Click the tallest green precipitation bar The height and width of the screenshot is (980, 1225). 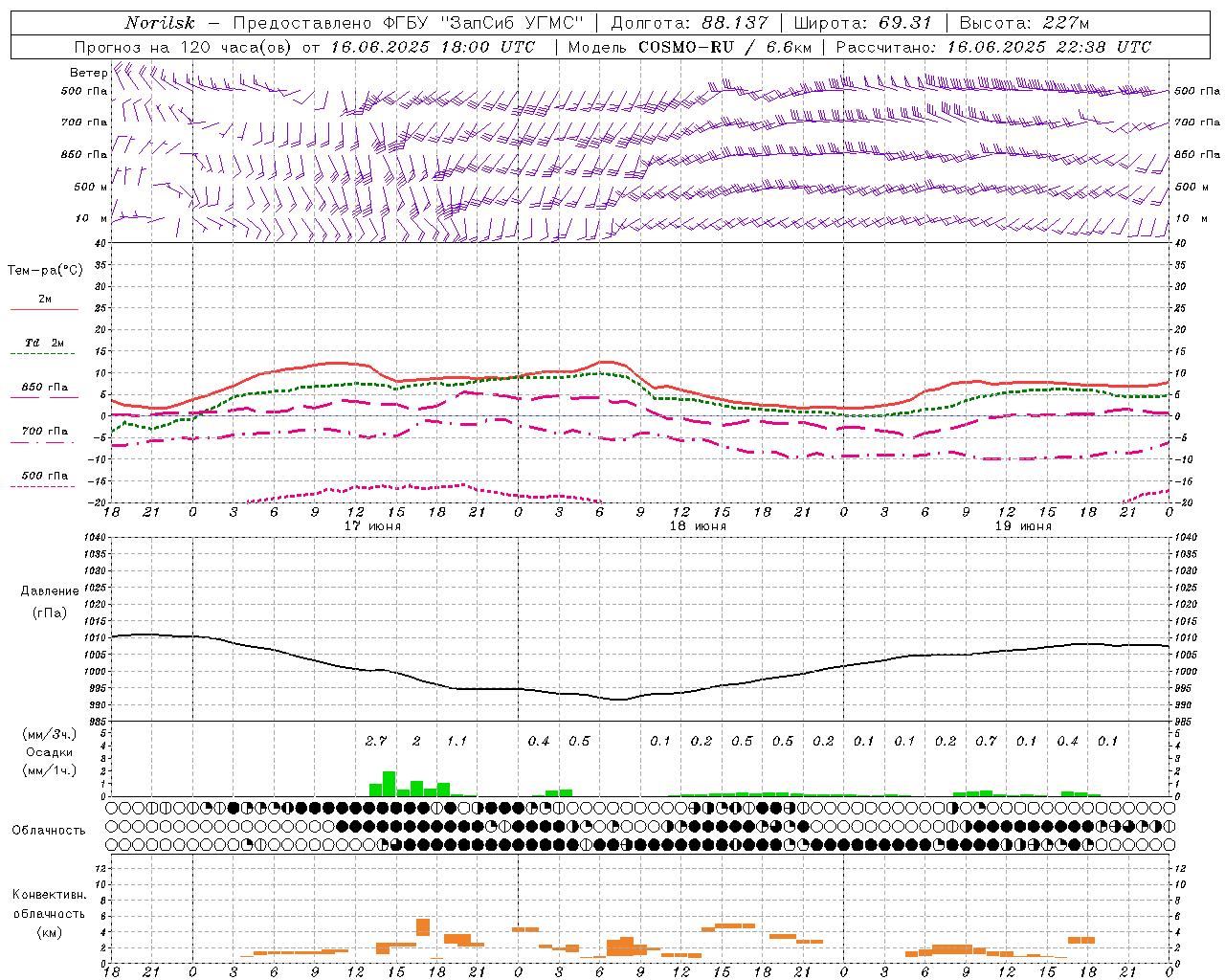[390, 784]
